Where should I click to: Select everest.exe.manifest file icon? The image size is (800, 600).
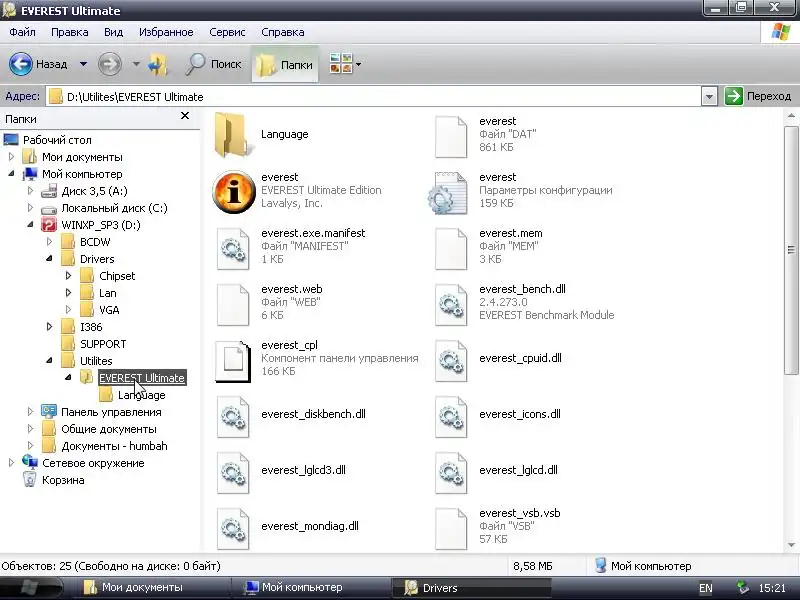pyautogui.click(x=233, y=248)
